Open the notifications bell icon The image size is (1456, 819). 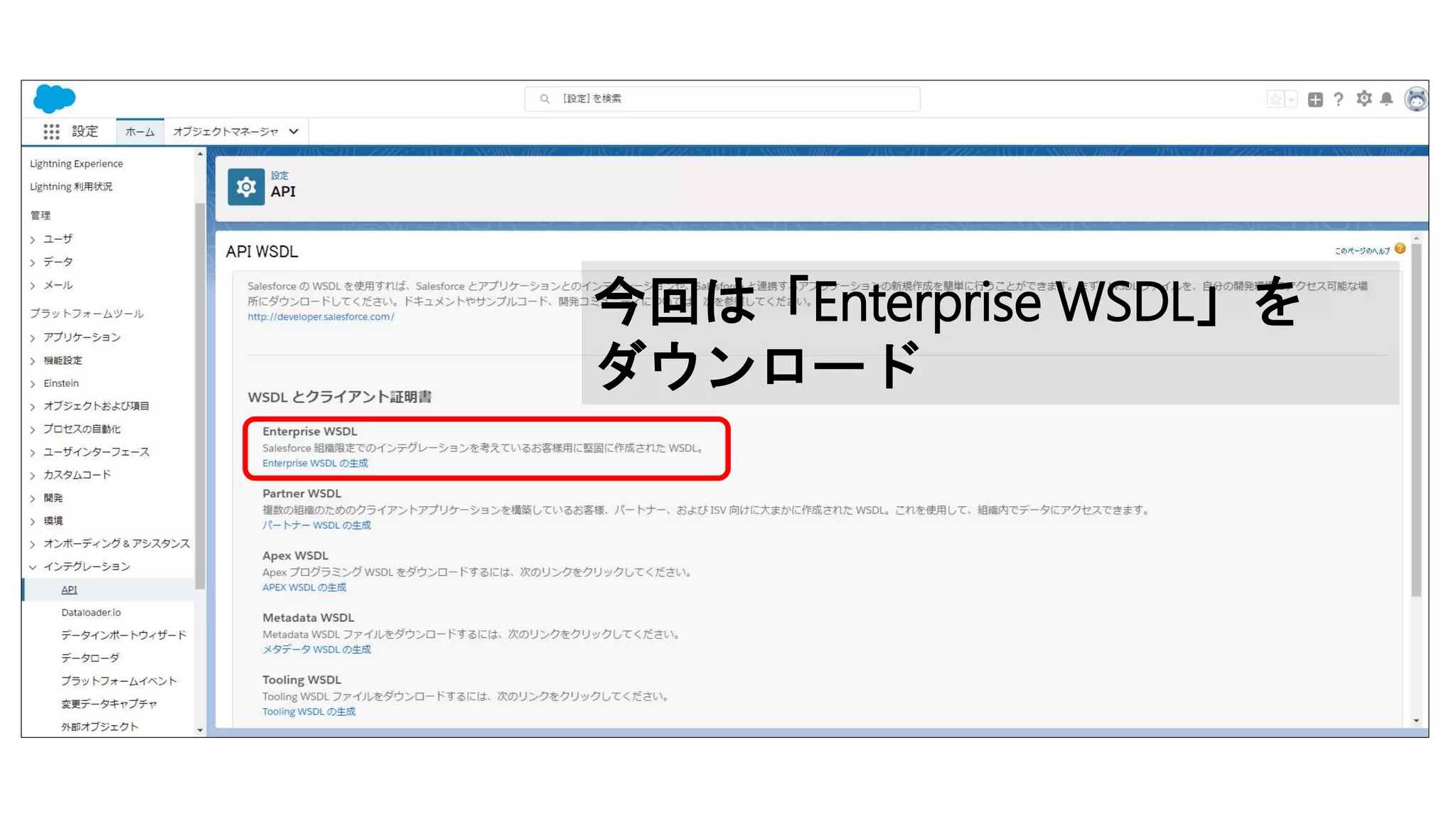(x=1387, y=99)
